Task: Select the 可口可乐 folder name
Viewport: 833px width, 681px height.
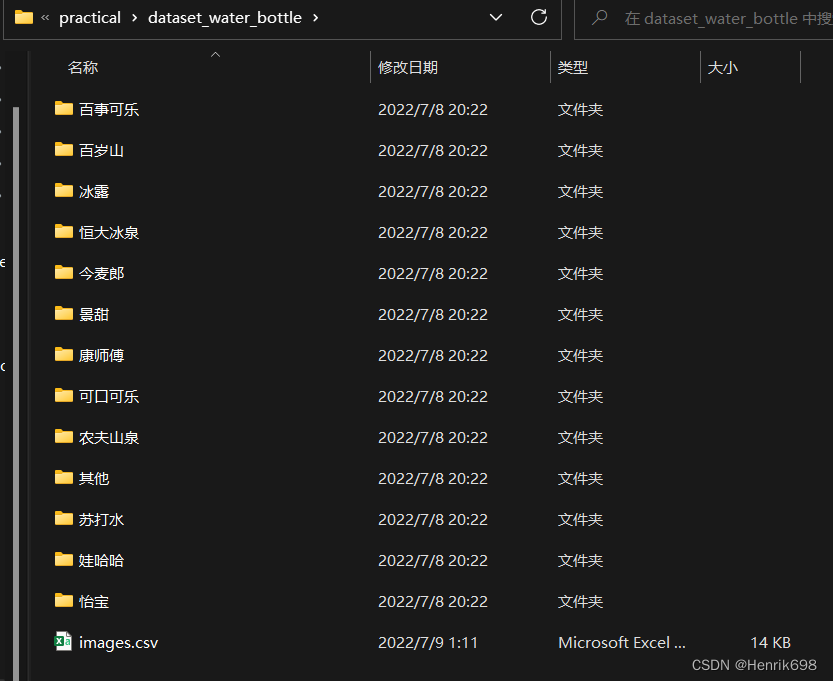Action: (109, 396)
